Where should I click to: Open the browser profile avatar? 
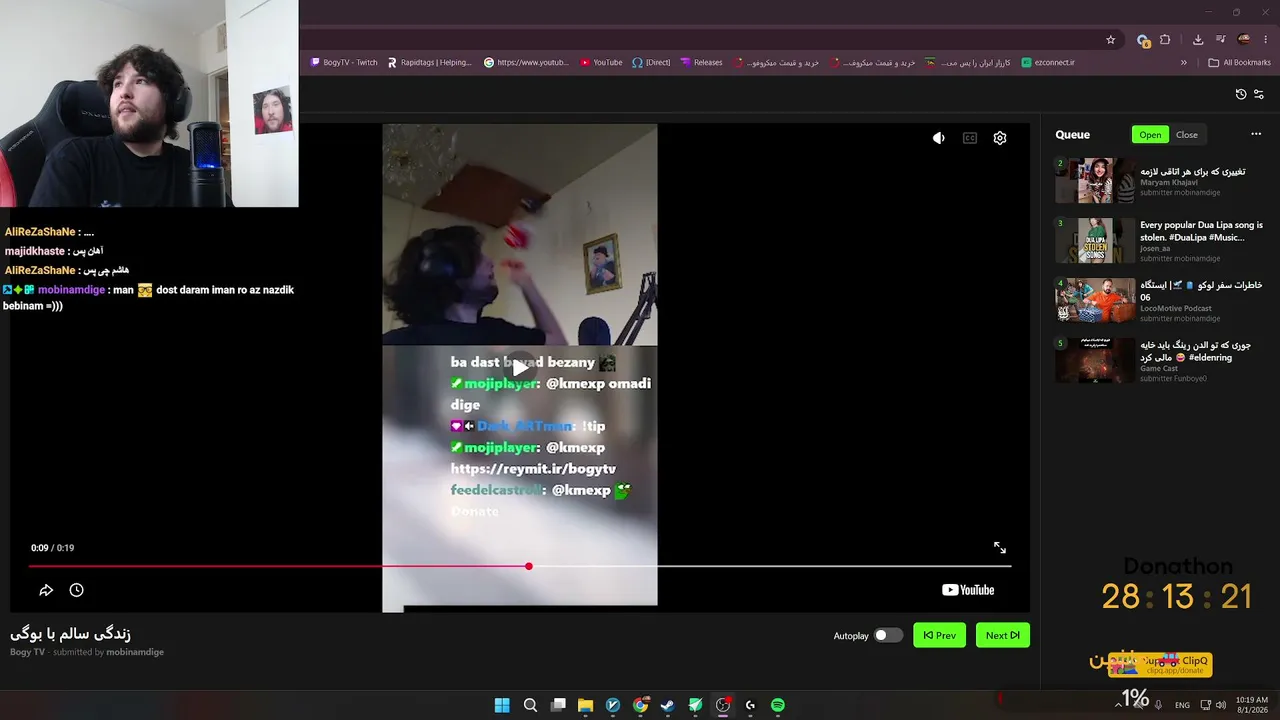(1244, 40)
